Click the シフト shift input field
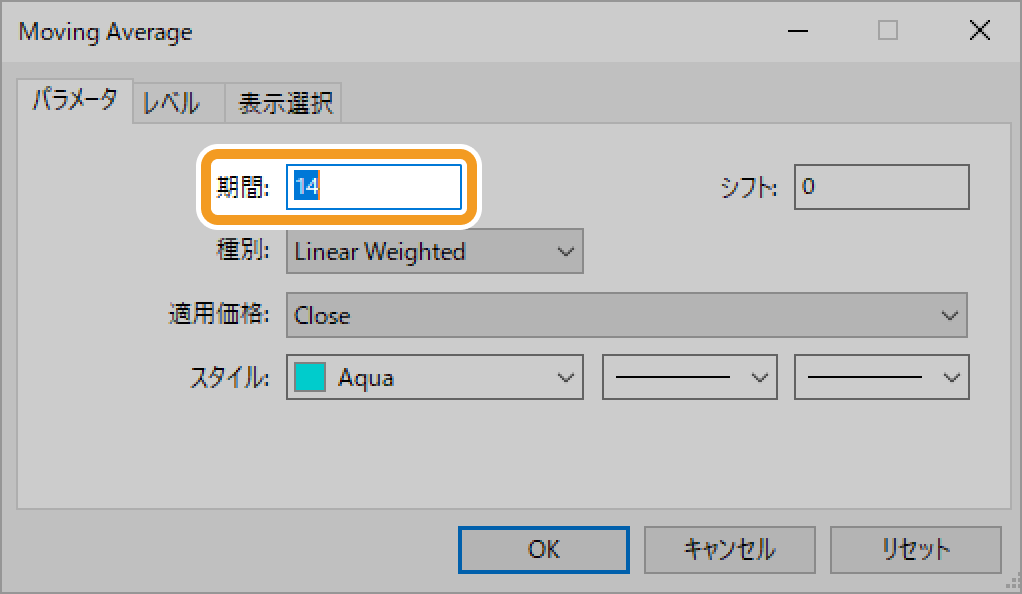1022x594 pixels. pos(881,187)
